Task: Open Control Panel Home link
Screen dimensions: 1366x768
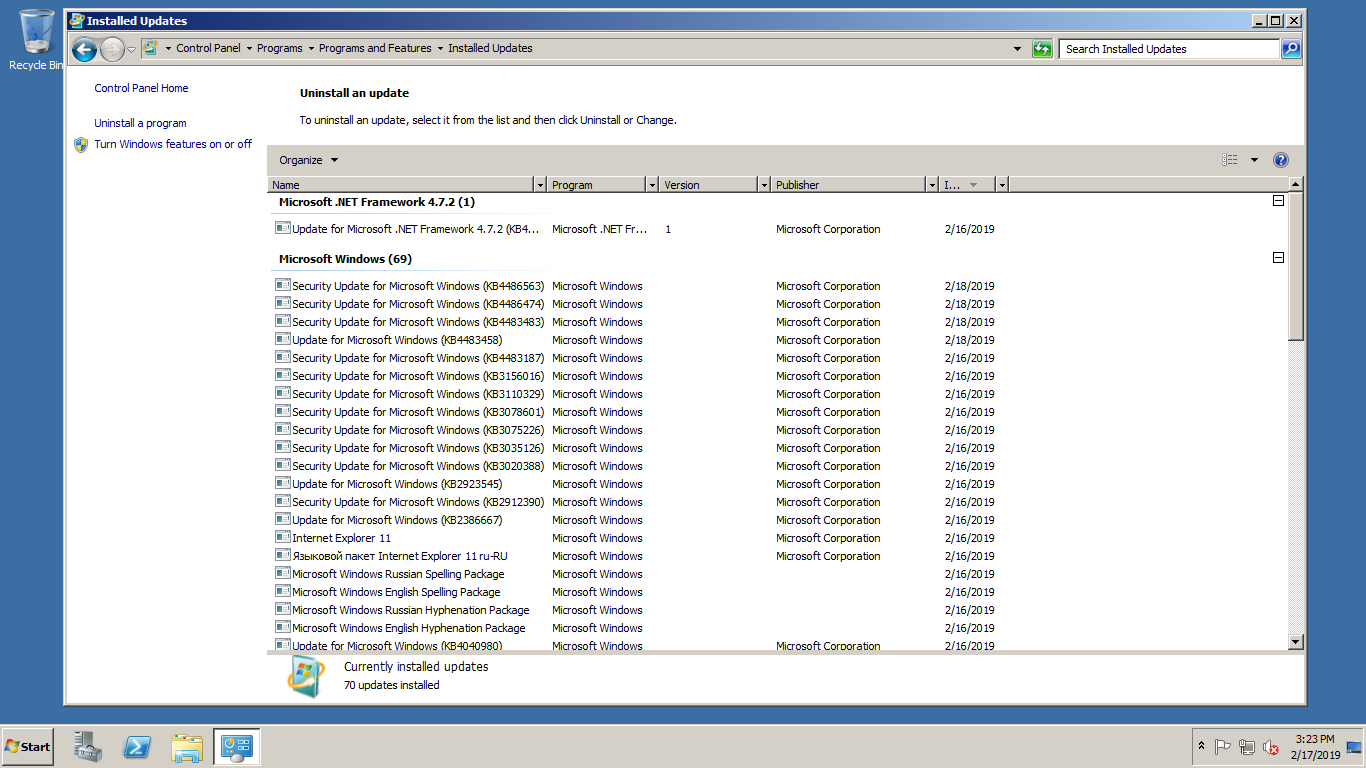Action: click(x=141, y=88)
